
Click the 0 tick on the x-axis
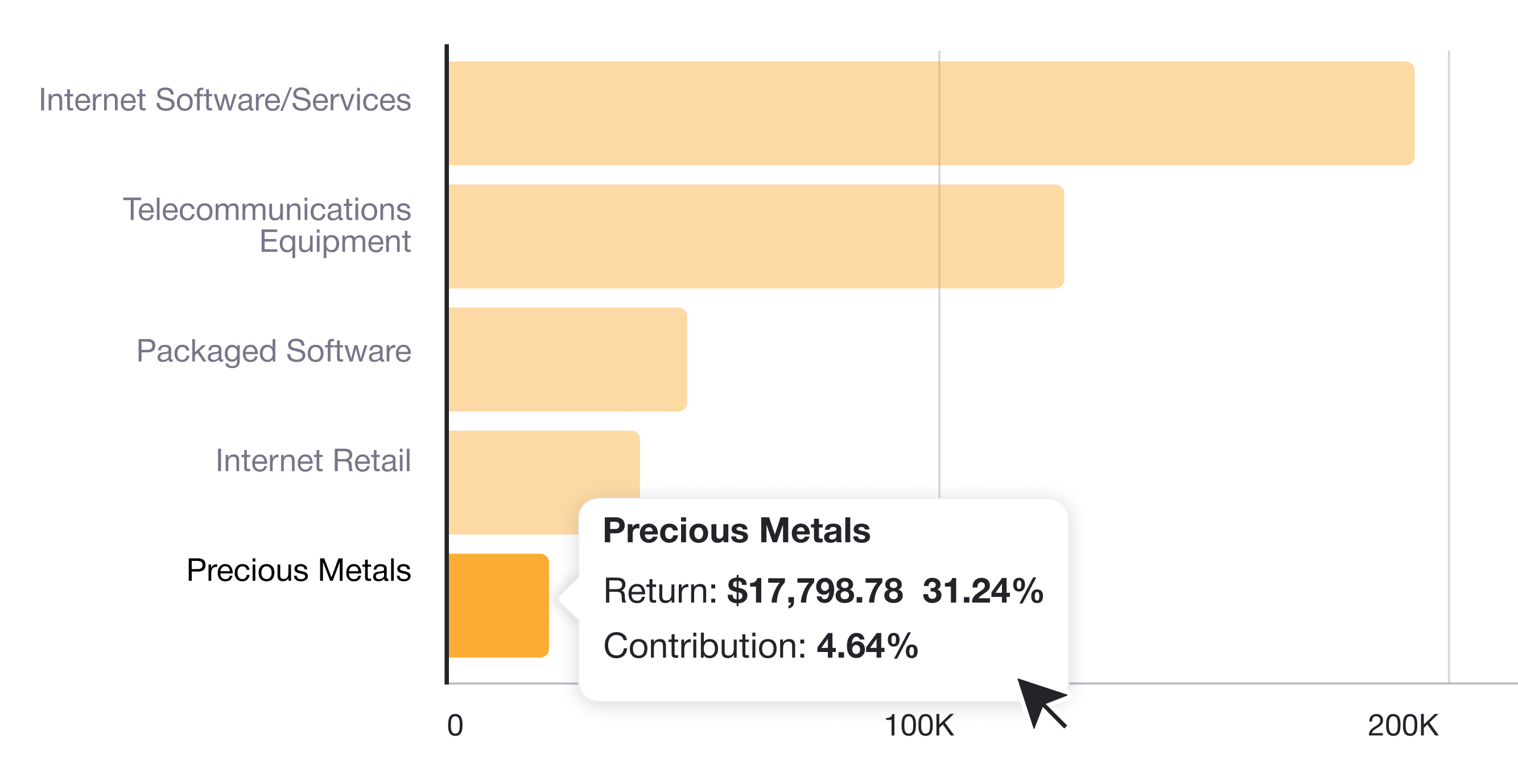coord(455,725)
